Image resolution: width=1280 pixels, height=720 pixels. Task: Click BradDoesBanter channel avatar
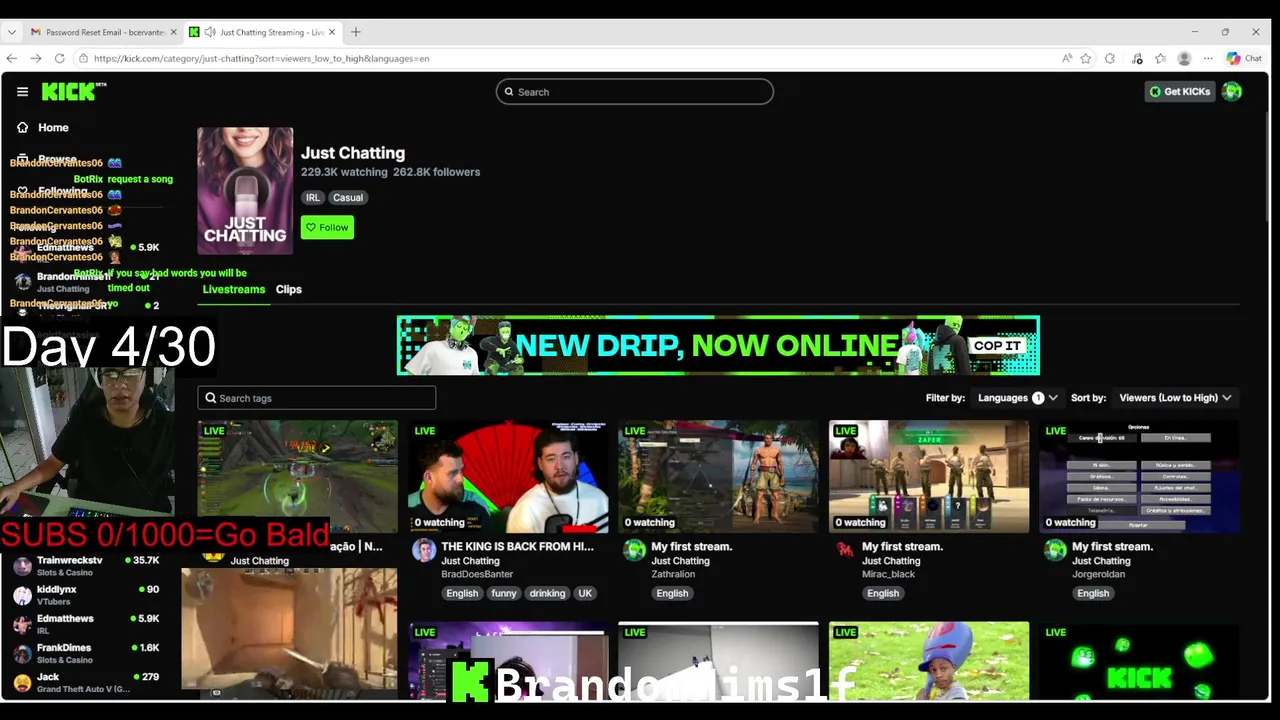(424, 551)
